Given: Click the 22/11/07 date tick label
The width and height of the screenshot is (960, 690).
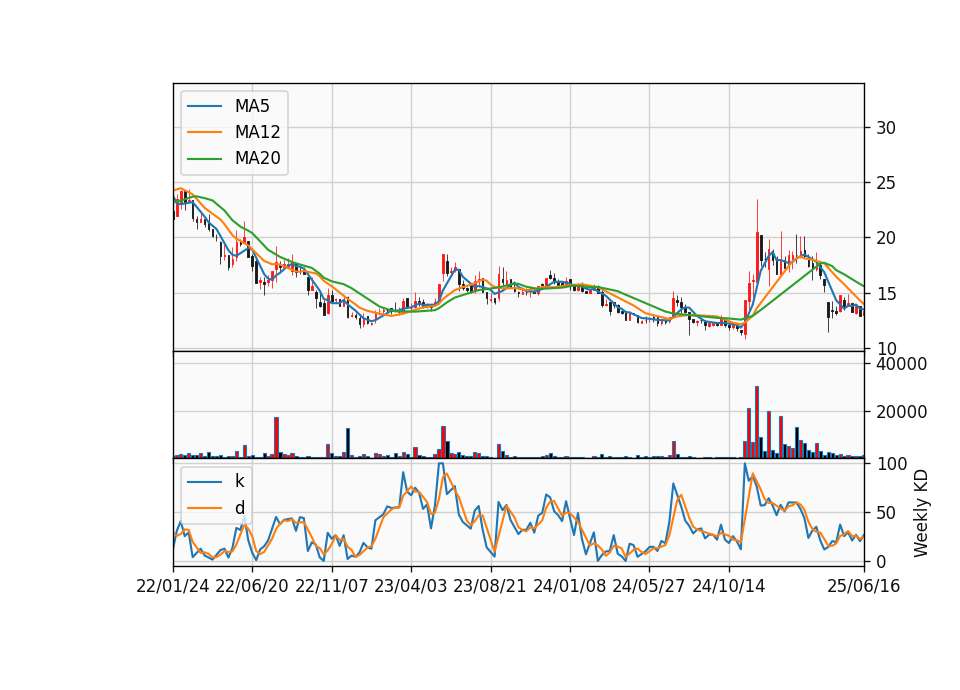Looking at the screenshot, I should pos(332,586).
